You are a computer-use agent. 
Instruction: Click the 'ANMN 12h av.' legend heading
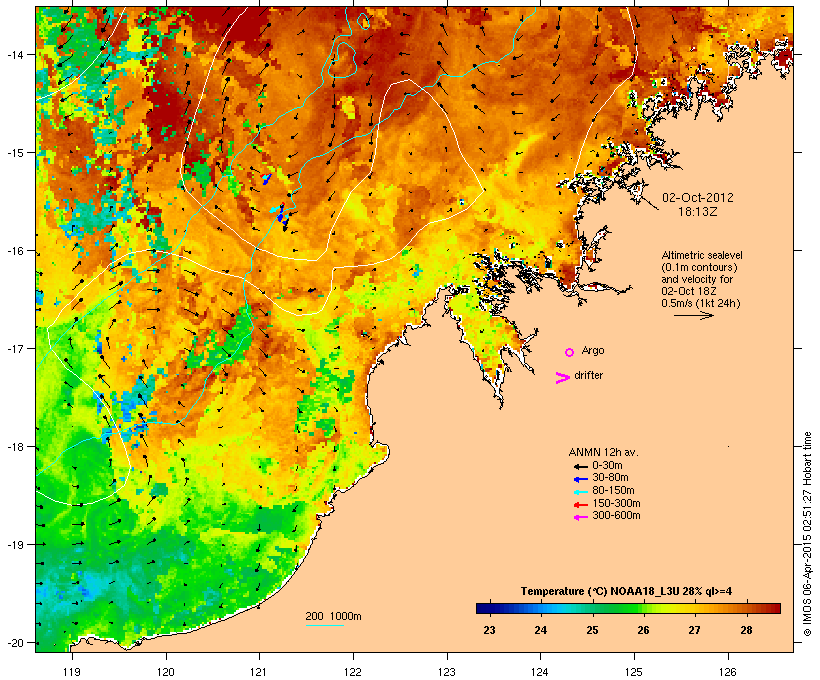coord(603,452)
